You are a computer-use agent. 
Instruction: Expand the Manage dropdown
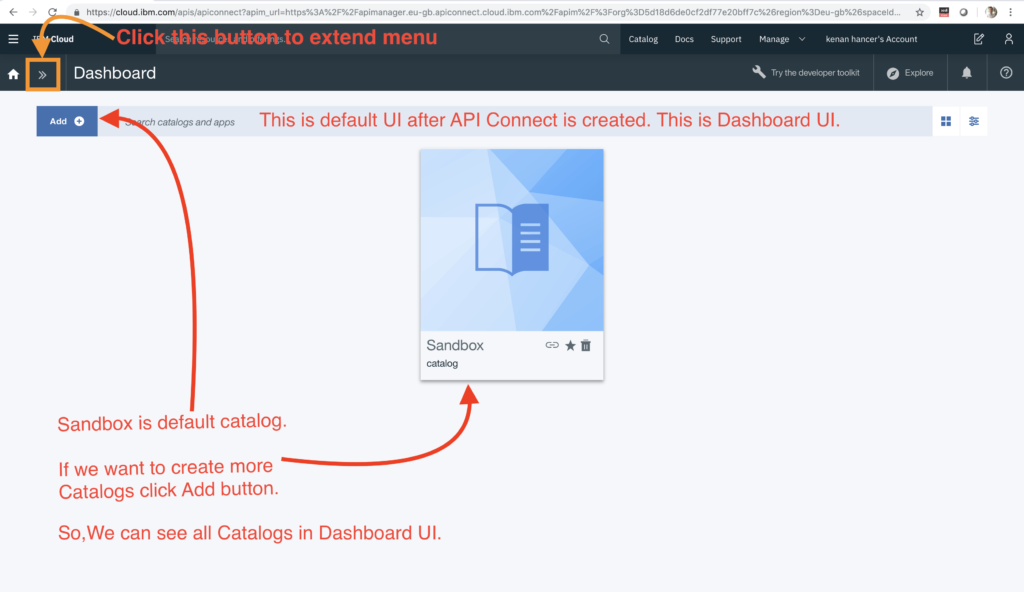click(x=782, y=39)
